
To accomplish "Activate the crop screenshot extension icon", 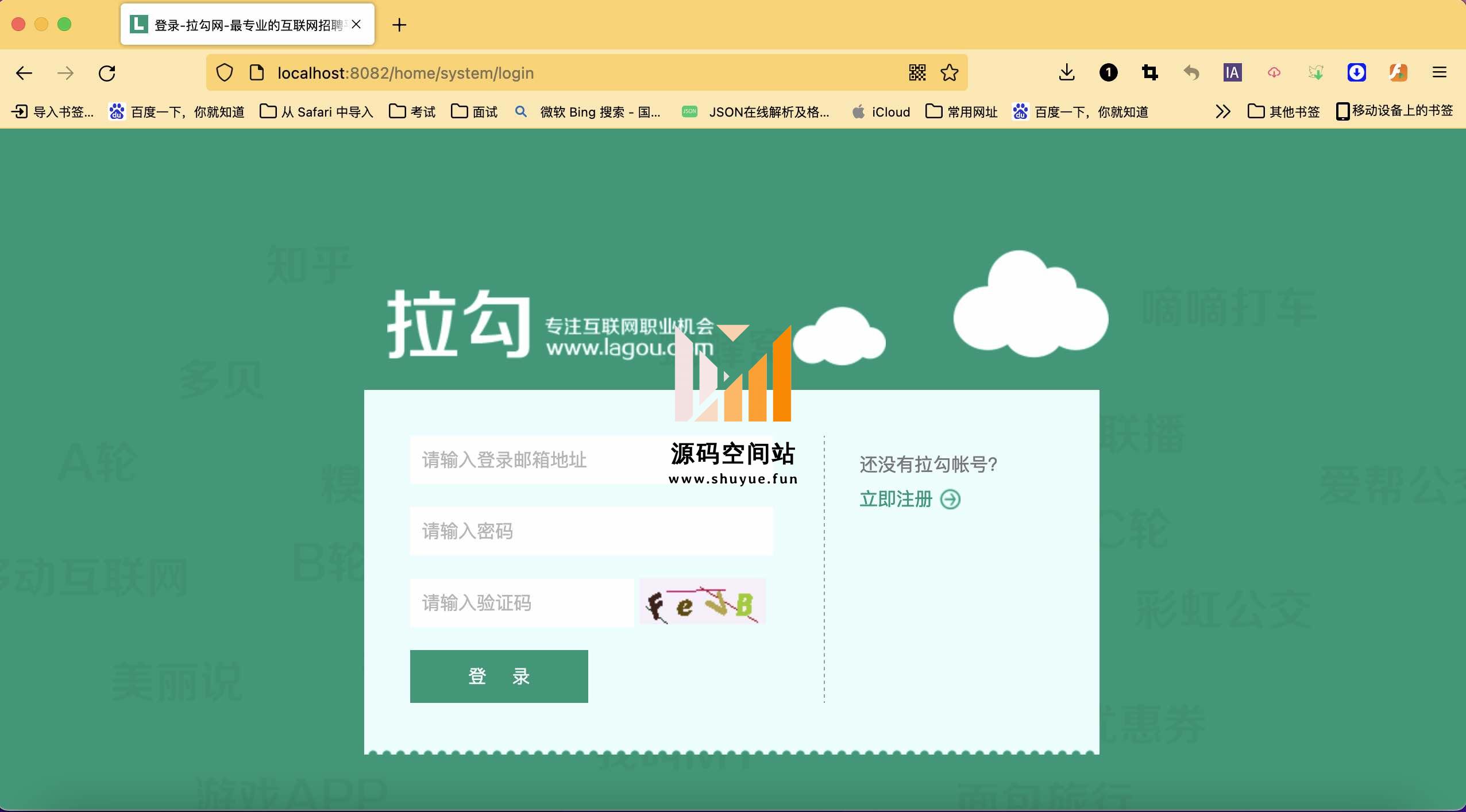I will pyautogui.click(x=1150, y=72).
